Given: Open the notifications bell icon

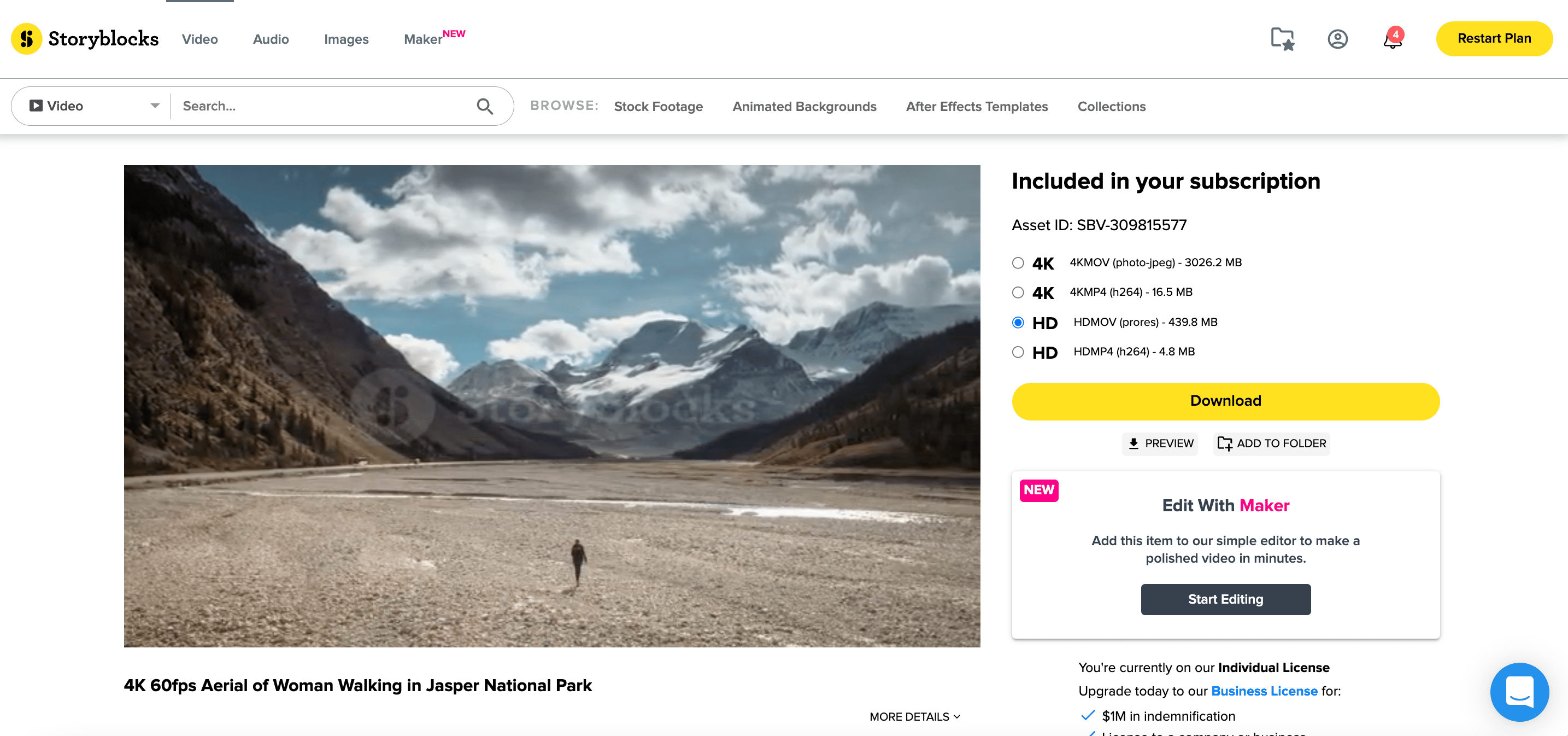Looking at the screenshot, I should [x=1392, y=39].
